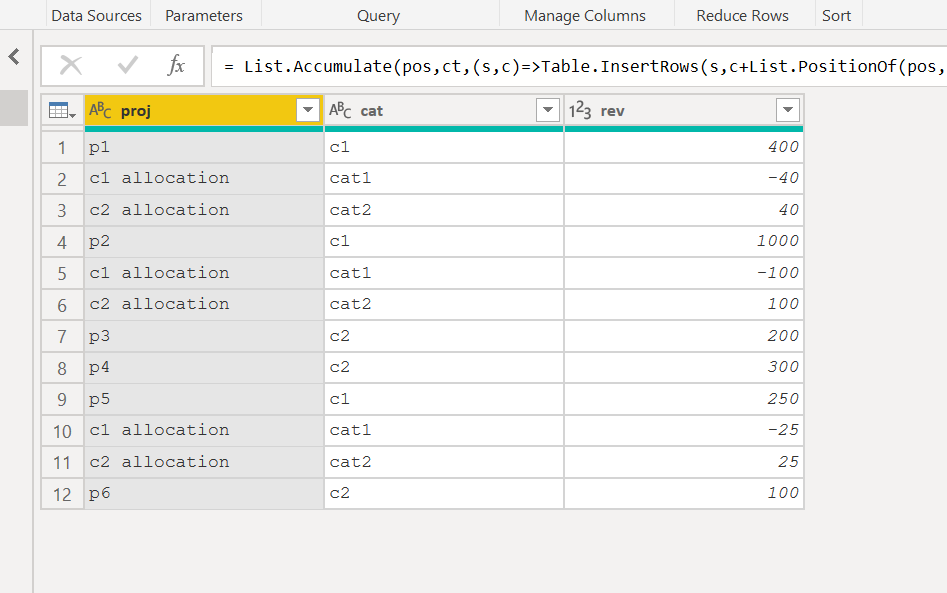
Task: Select c2 allocation cell in row 6
Action: click(204, 305)
